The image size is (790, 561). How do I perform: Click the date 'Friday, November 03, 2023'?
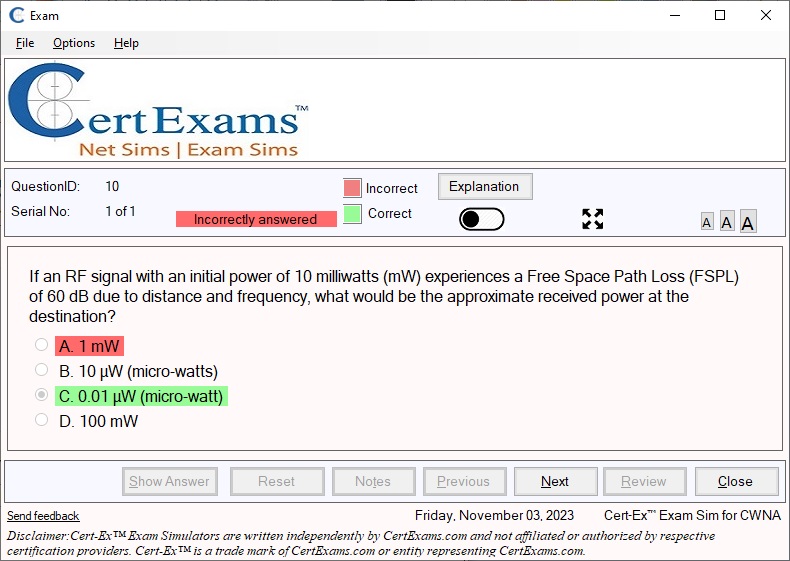[x=494, y=515]
